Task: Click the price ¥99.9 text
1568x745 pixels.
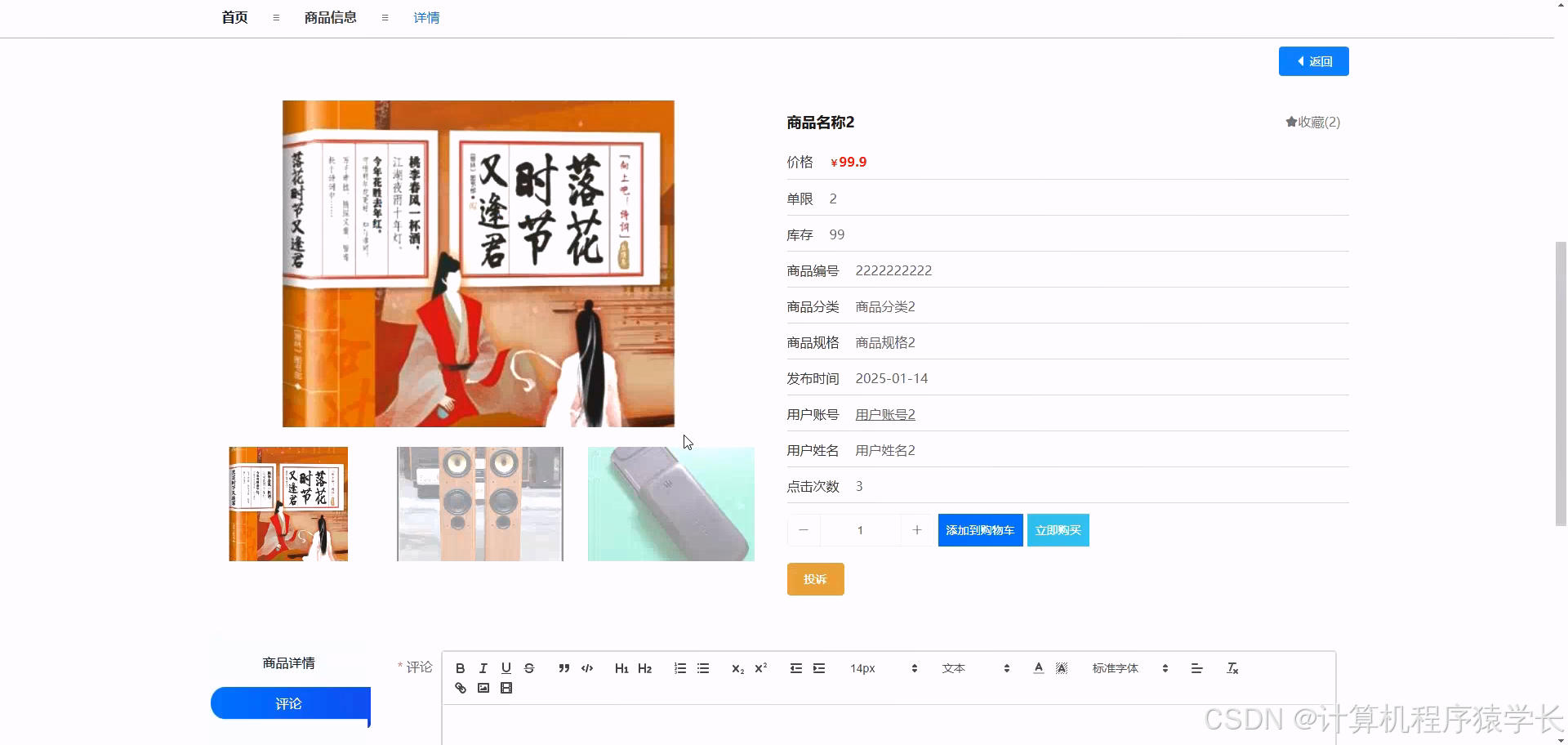Action: point(849,162)
